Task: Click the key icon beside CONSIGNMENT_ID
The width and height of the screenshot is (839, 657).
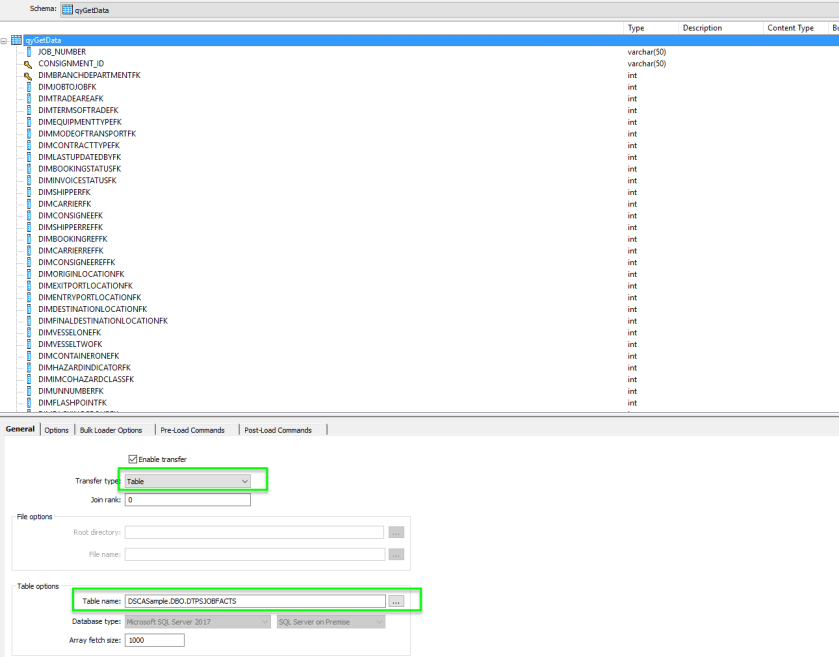Action: point(28,63)
